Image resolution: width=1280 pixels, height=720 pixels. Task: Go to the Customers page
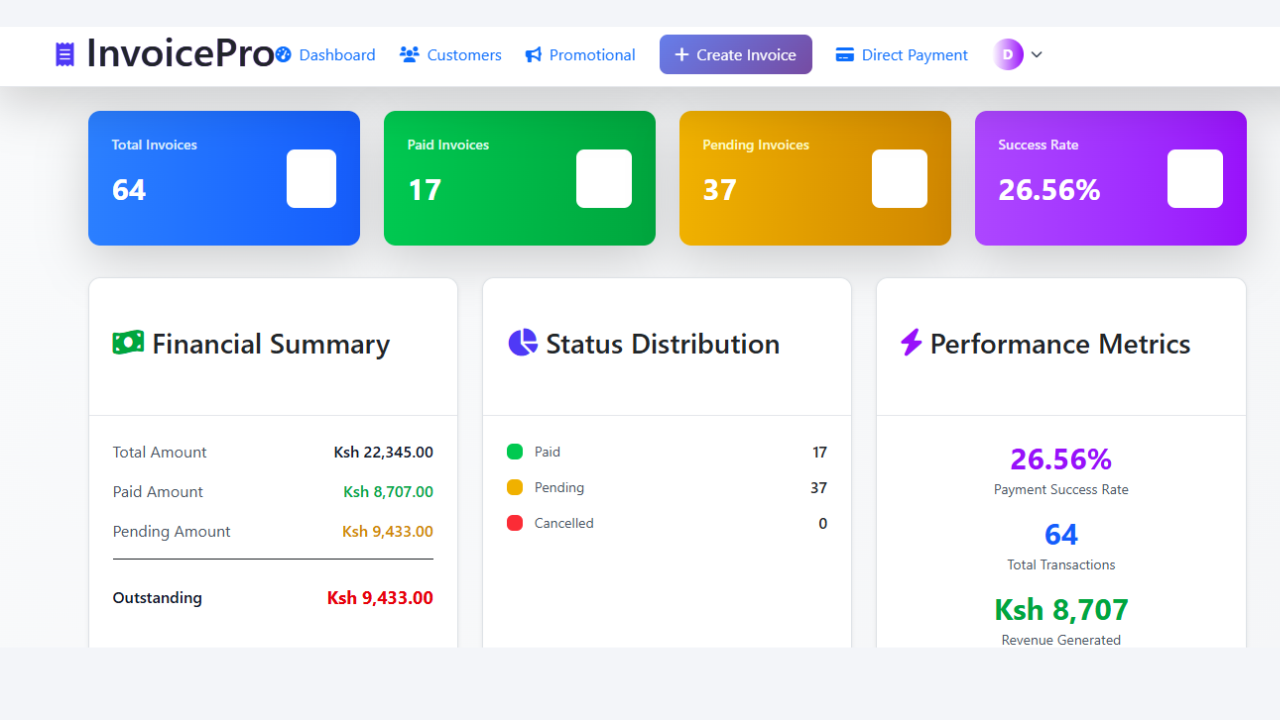pyautogui.click(x=450, y=55)
